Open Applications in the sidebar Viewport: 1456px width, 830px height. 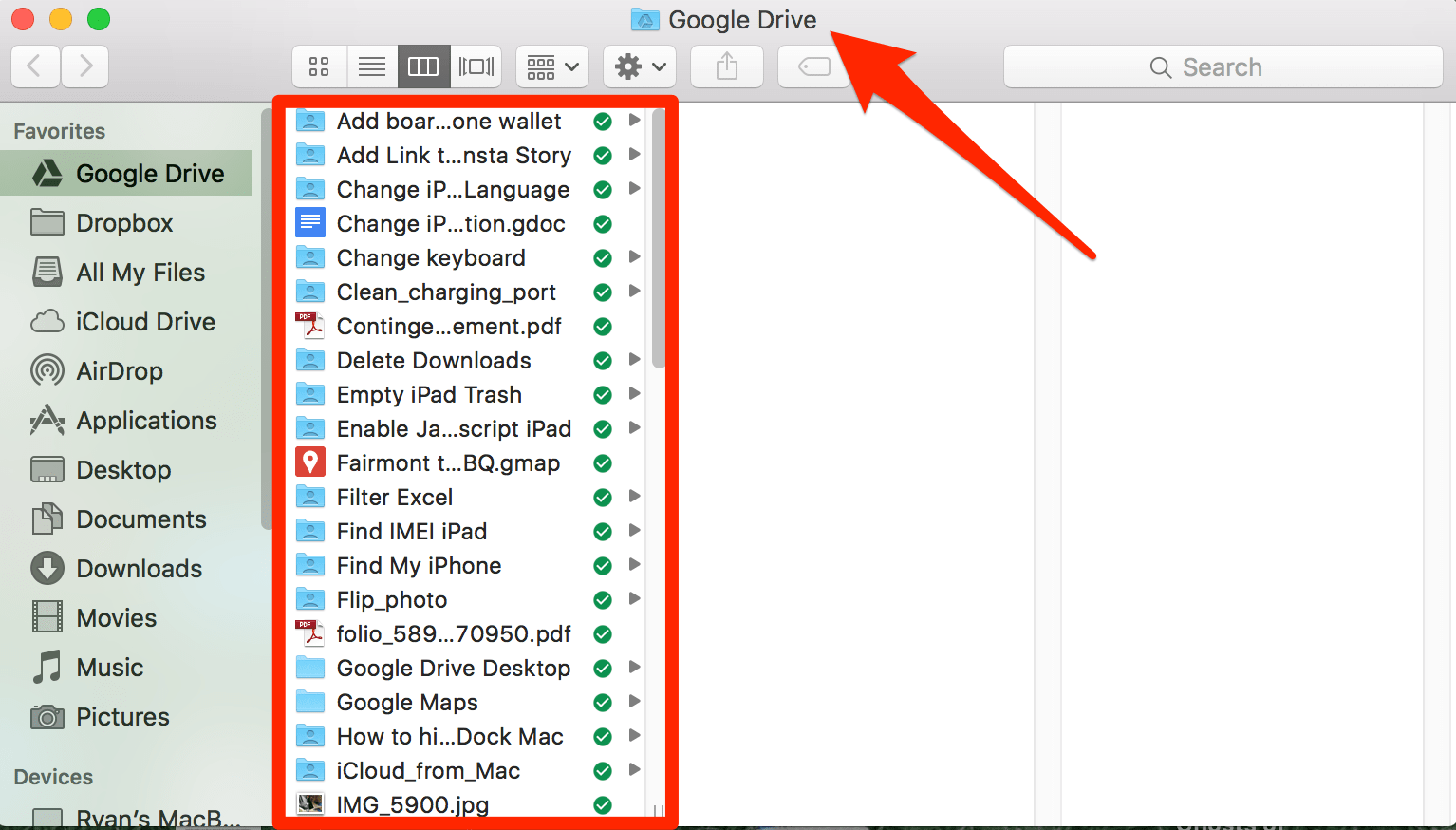pyautogui.click(x=126, y=421)
